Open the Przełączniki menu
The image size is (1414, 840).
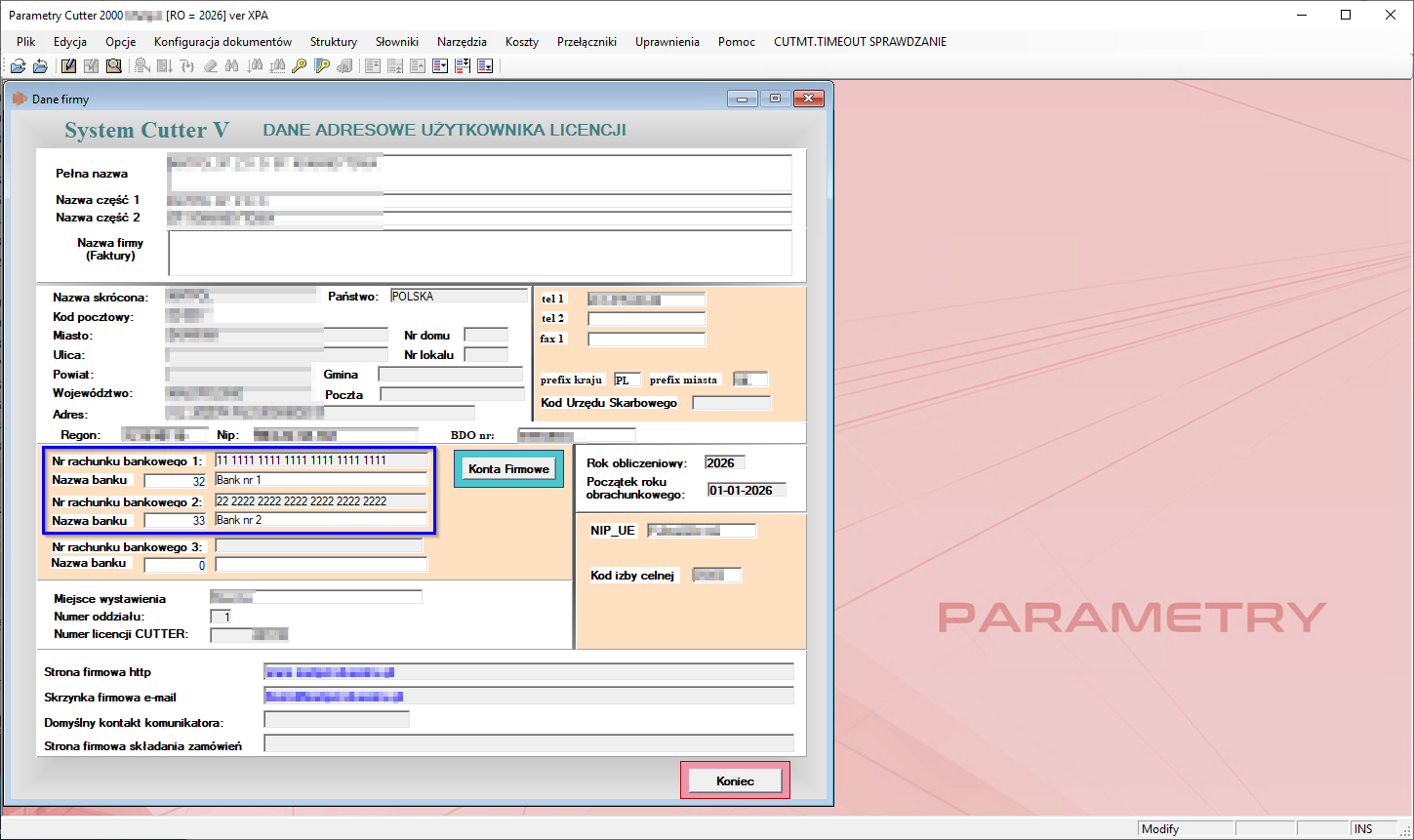[587, 42]
